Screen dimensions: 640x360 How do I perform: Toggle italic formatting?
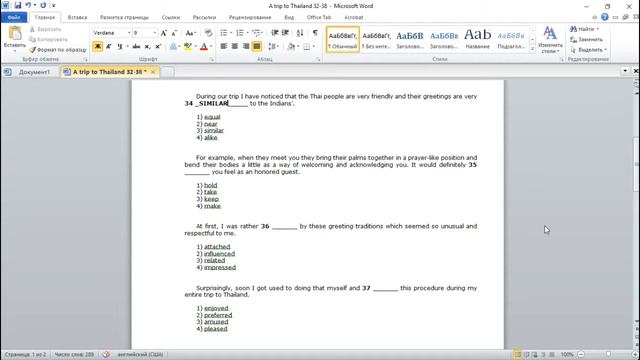pyautogui.click(x=109, y=47)
